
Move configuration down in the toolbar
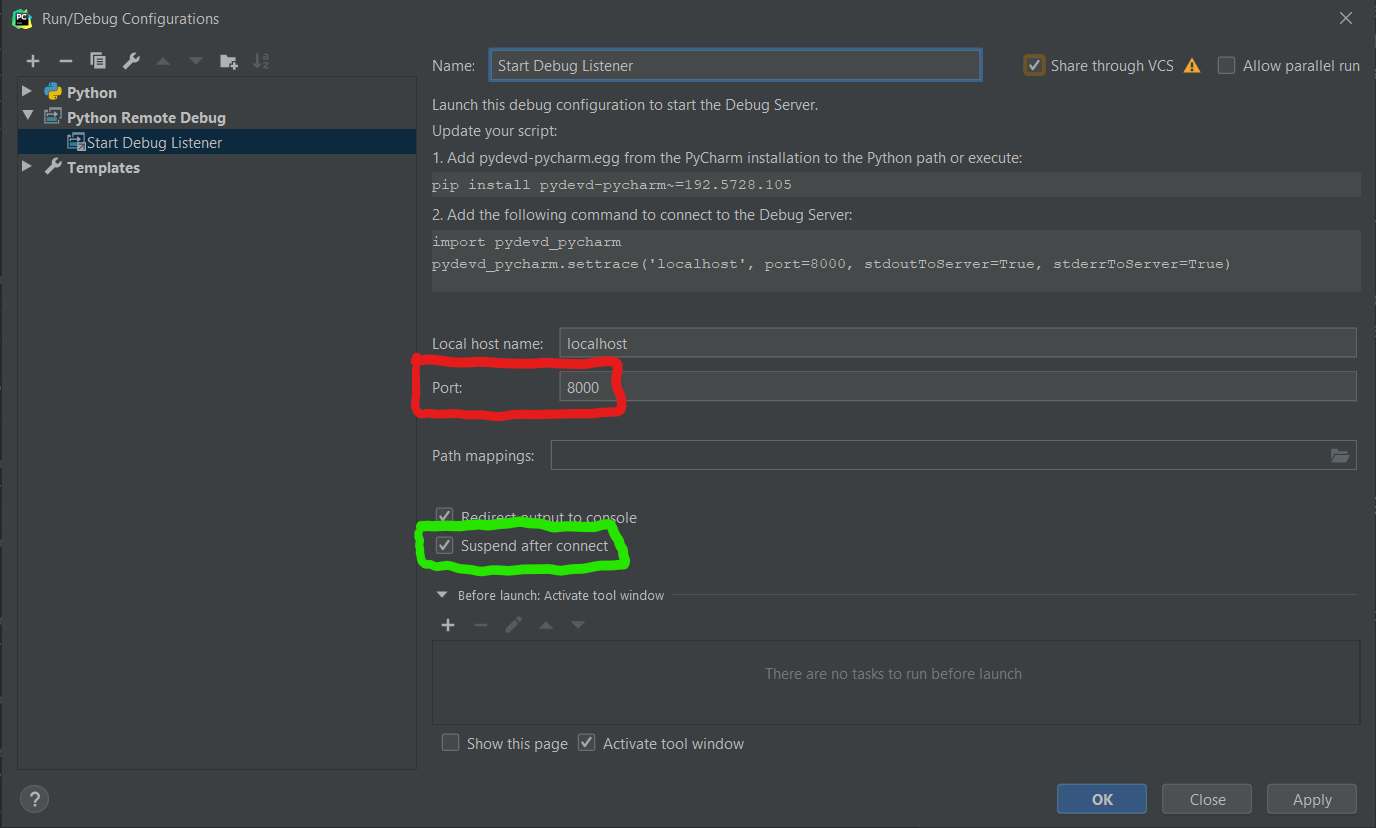tap(196, 61)
